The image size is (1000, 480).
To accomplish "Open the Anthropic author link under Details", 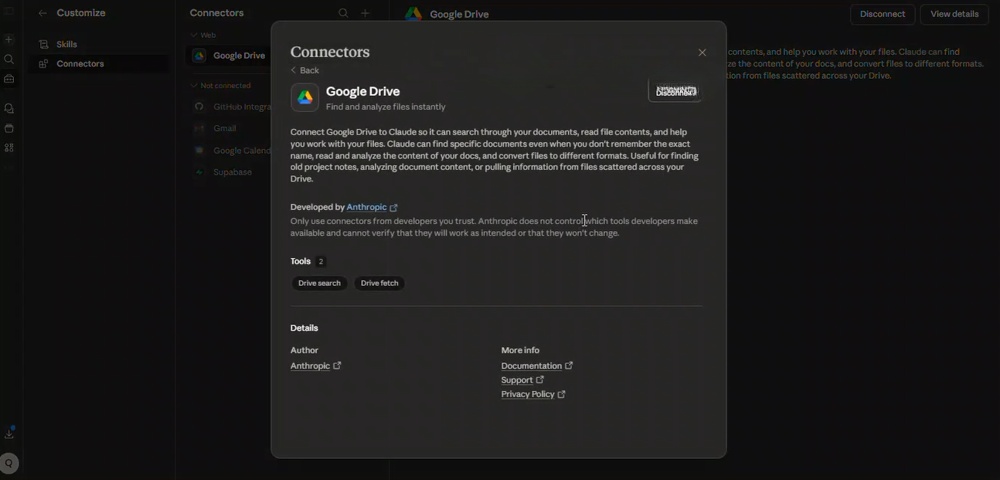I will click(x=310, y=366).
